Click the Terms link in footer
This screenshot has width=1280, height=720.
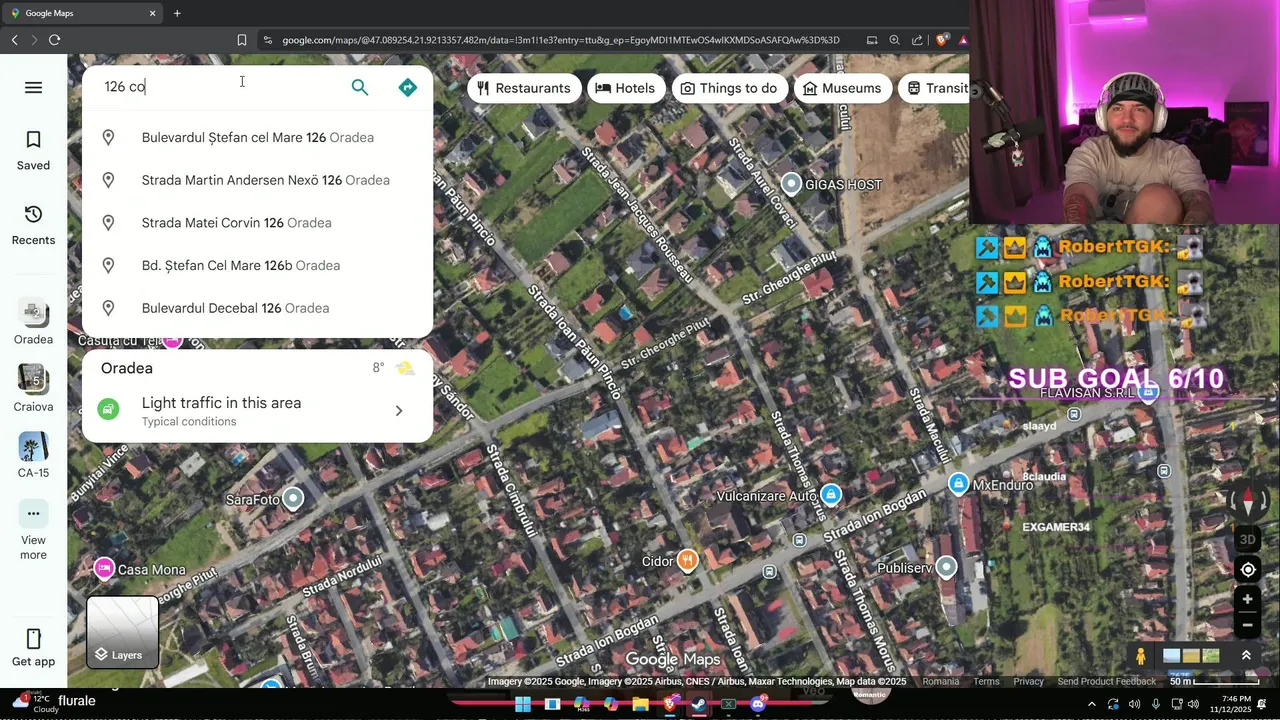[x=986, y=682]
